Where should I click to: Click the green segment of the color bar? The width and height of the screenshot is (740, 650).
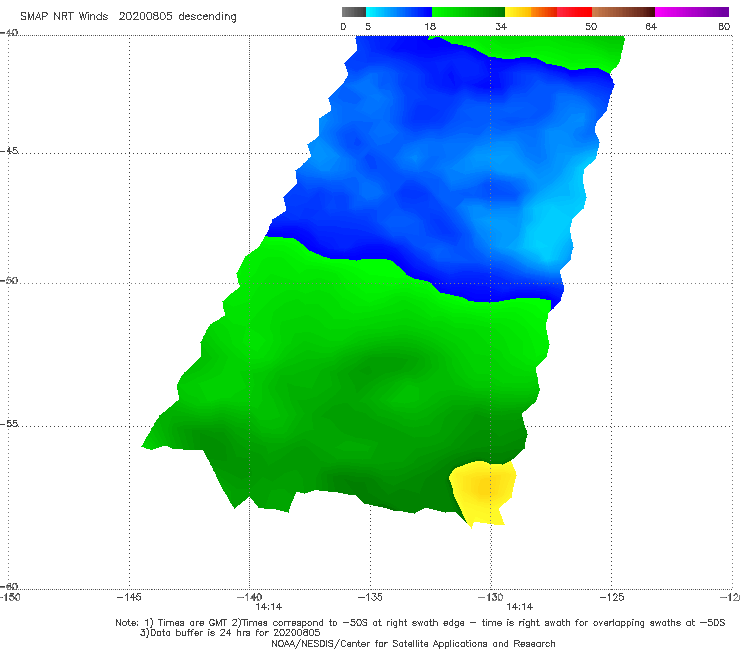[468, 12]
